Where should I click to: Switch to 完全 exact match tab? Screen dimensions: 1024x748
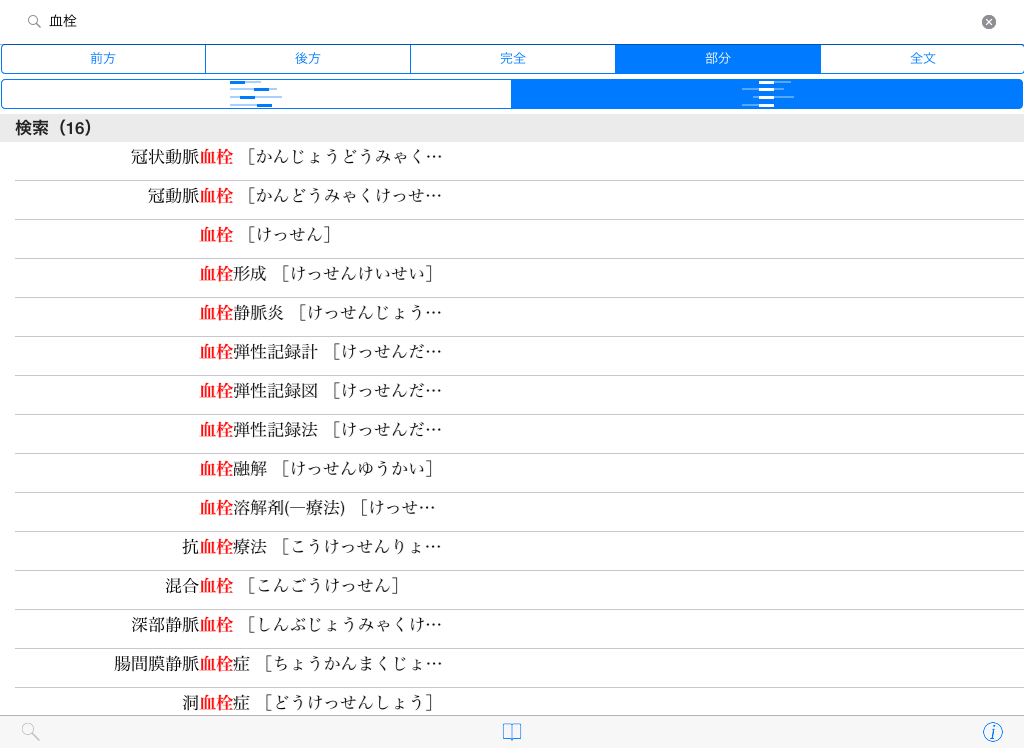tap(513, 59)
